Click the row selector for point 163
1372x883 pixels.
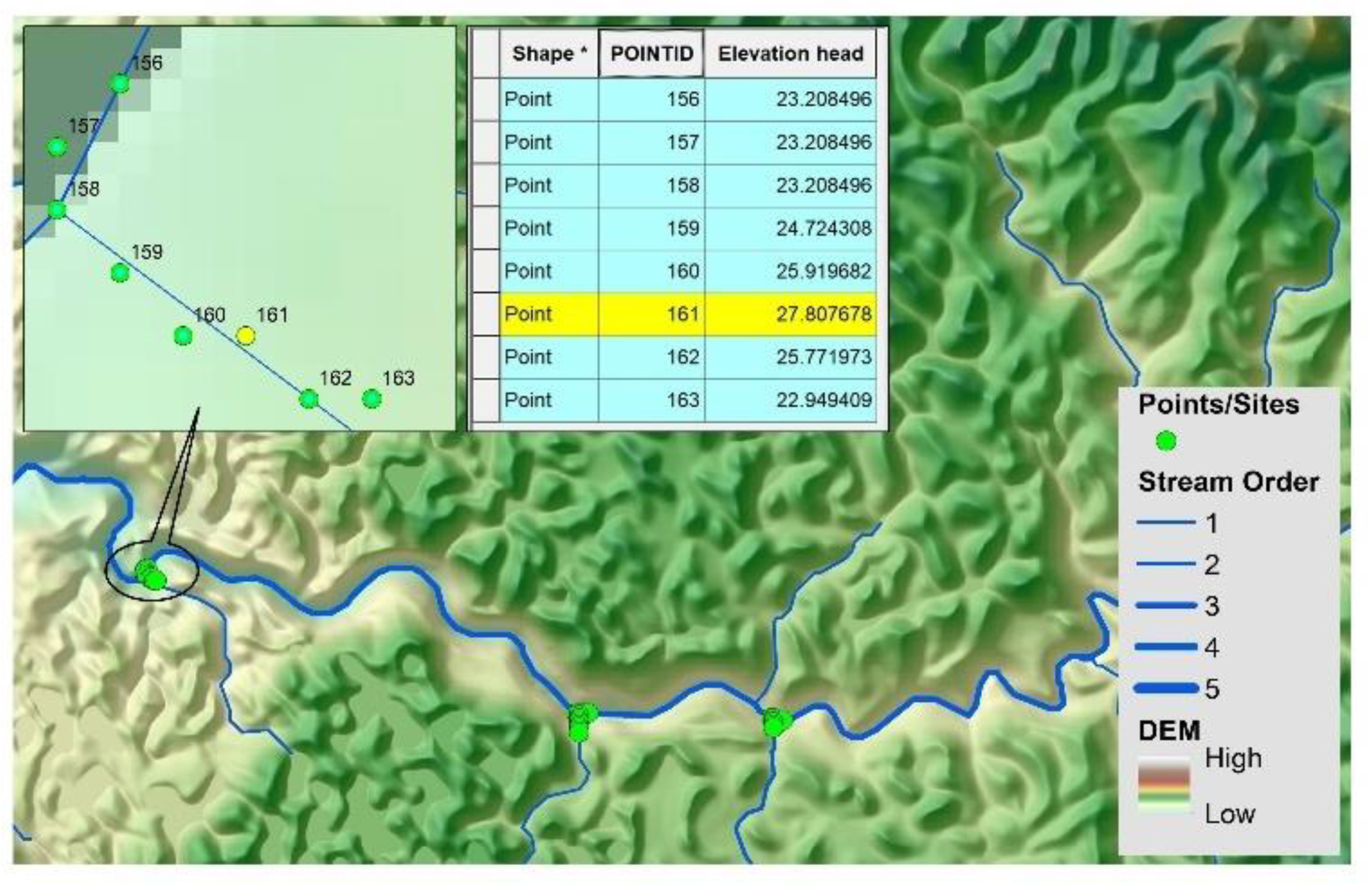[485, 400]
